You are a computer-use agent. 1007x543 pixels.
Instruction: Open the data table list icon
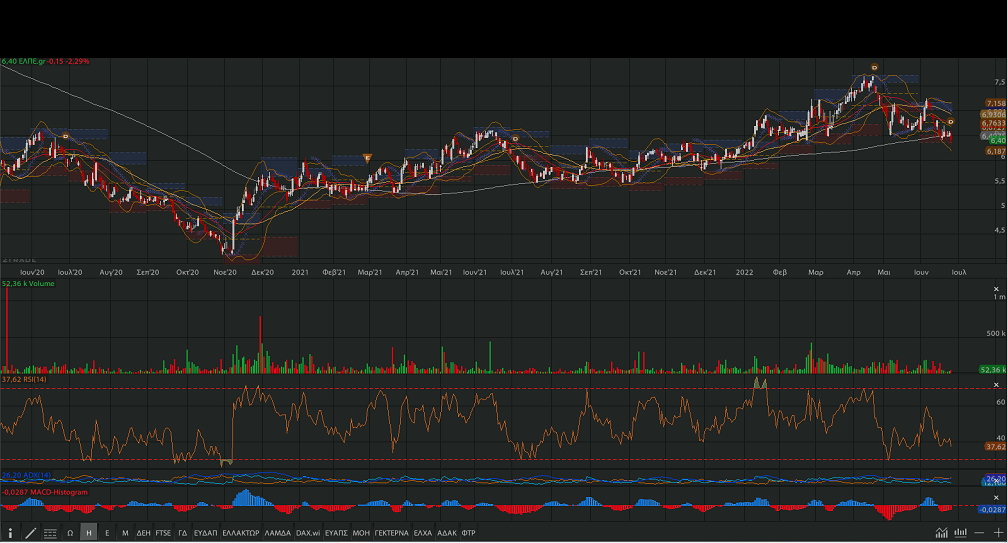(x=50, y=533)
